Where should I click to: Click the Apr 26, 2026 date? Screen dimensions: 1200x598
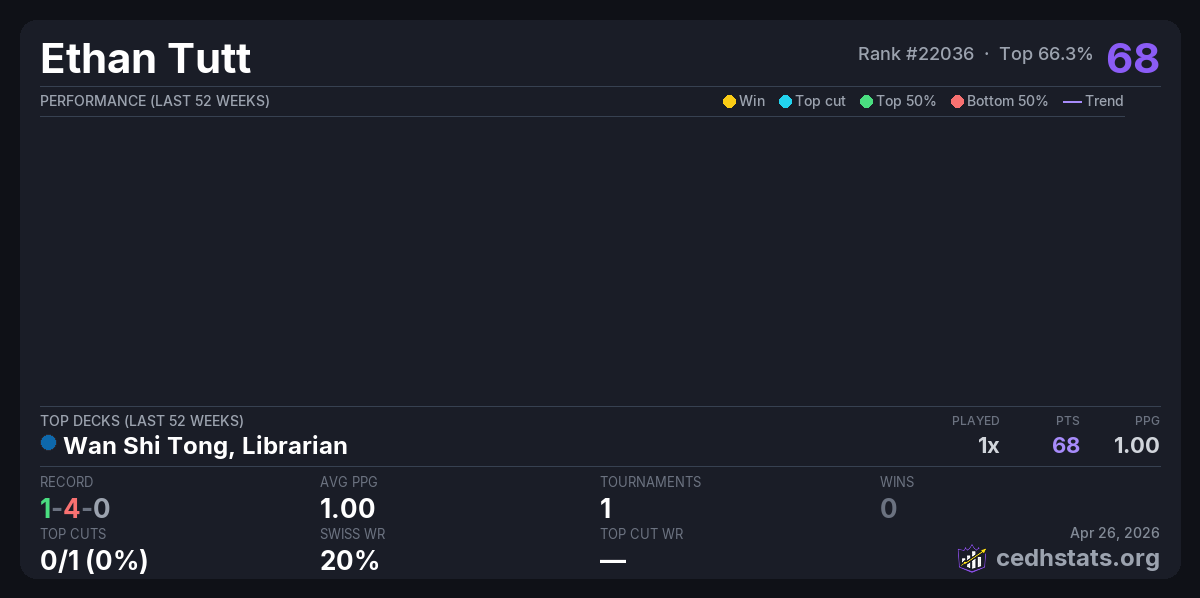coord(1114,533)
